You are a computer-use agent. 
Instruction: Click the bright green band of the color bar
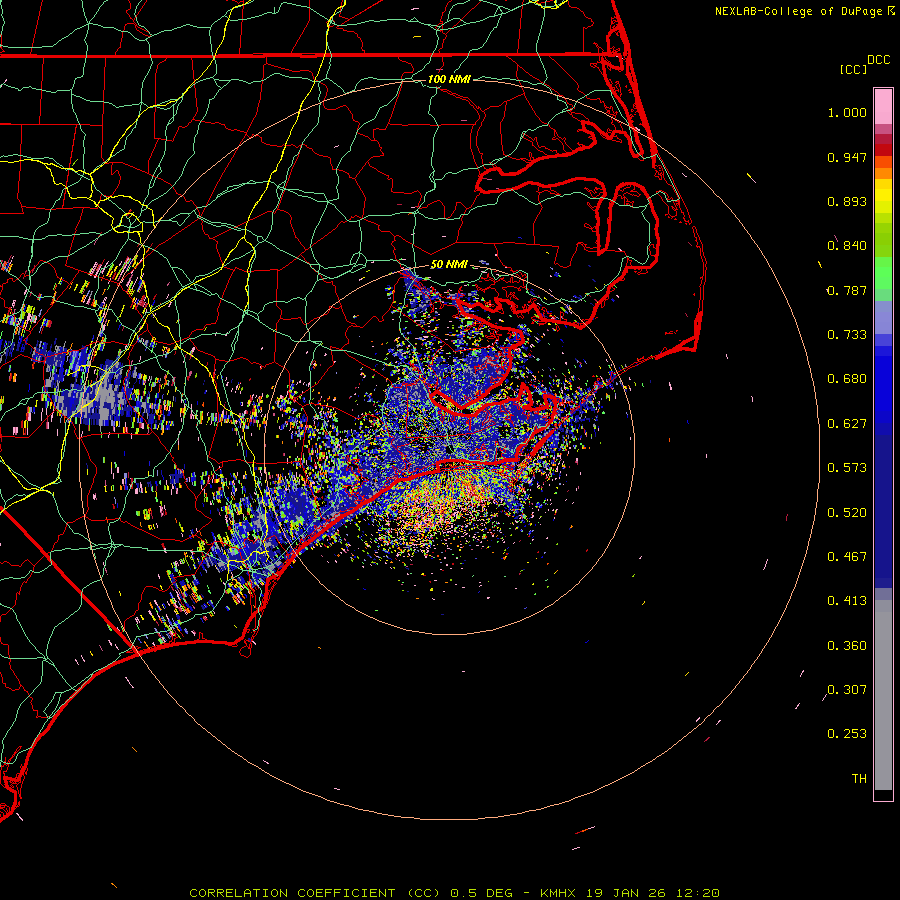click(883, 273)
